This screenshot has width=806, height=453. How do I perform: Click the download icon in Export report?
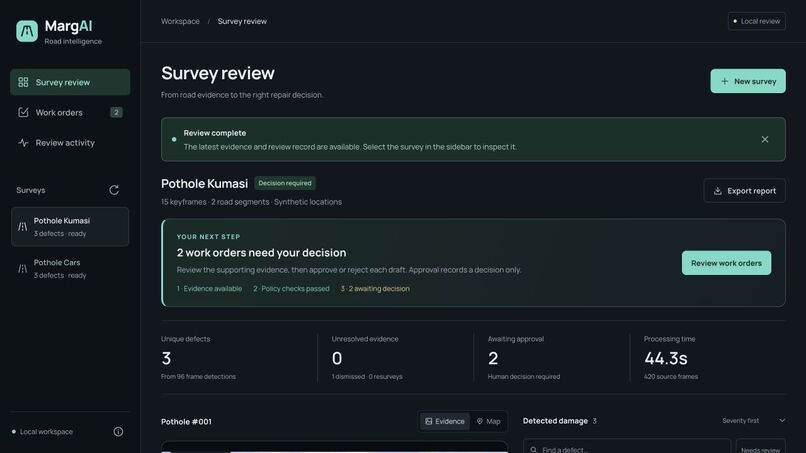[718, 191]
